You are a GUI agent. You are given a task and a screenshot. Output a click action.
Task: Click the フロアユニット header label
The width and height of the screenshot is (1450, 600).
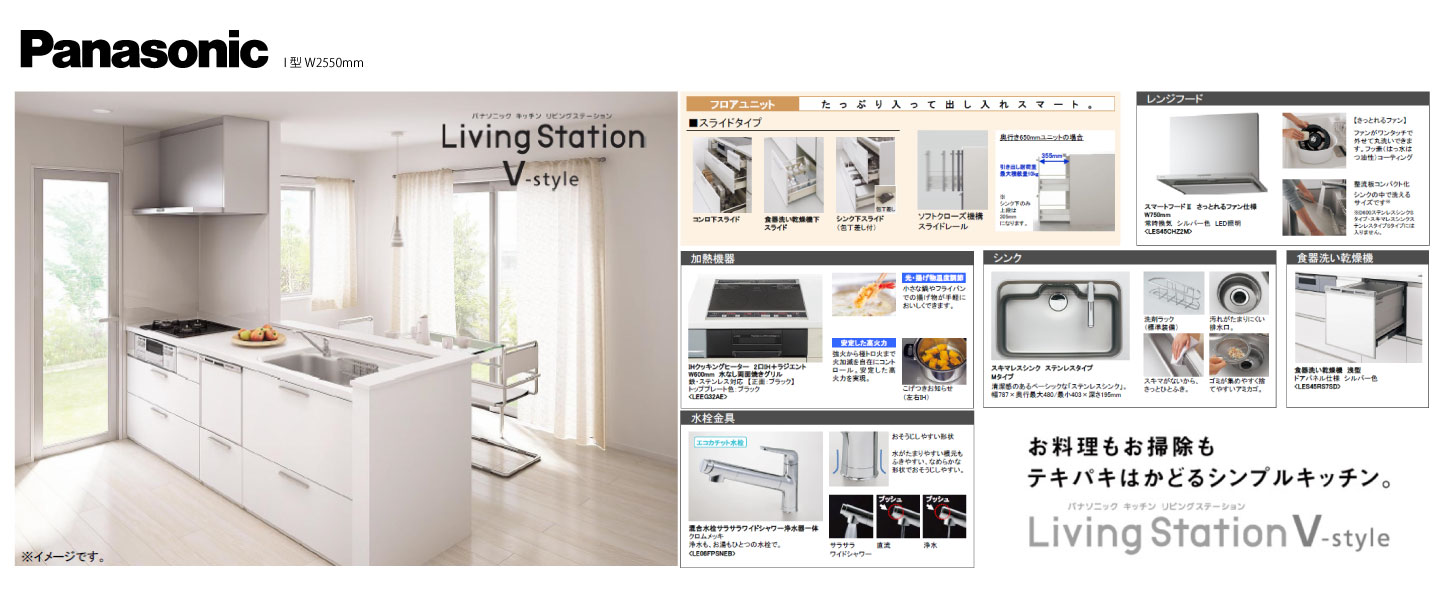742,104
